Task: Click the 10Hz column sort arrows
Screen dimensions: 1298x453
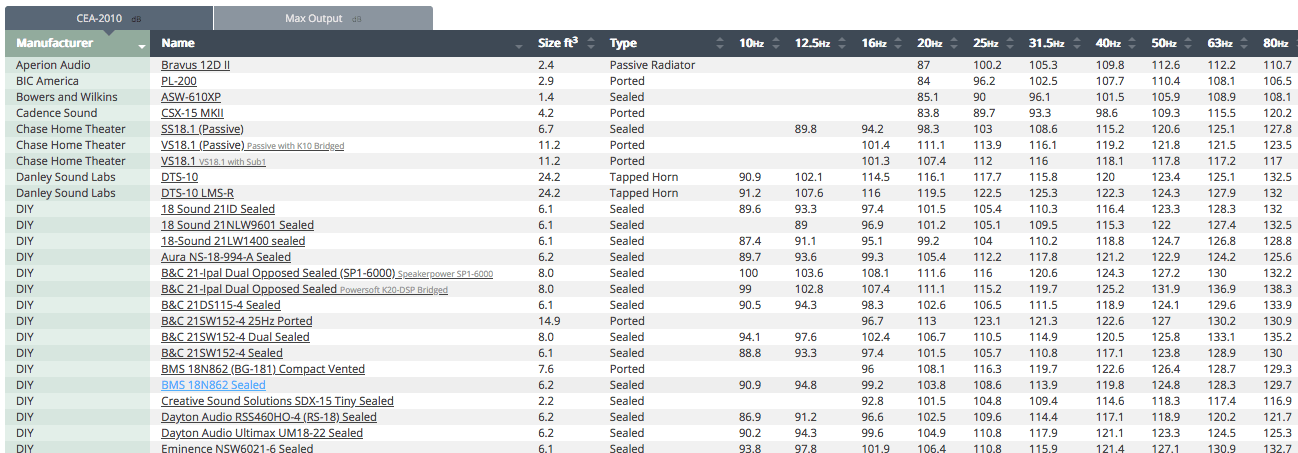Action: pyautogui.click(x=778, y=44)
